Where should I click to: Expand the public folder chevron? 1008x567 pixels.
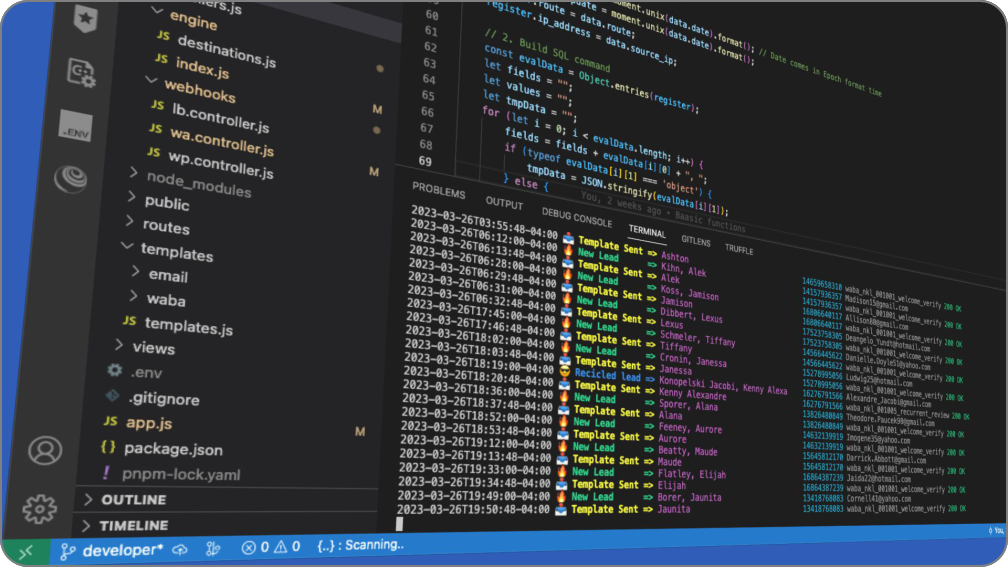point(131,197)
